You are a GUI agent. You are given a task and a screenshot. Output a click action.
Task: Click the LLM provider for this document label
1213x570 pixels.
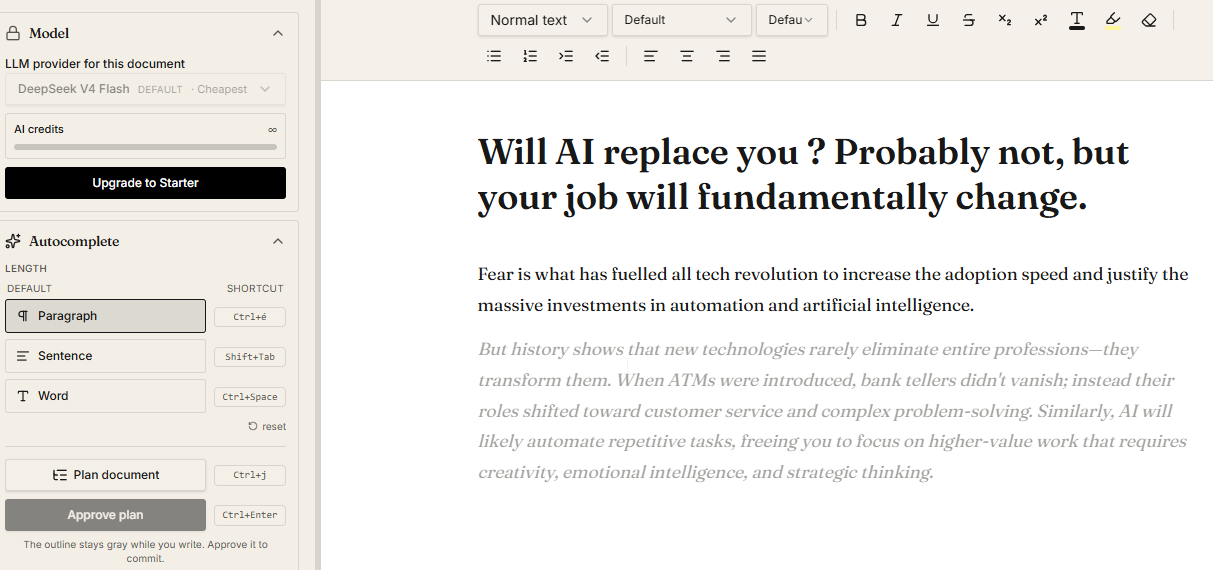coord(95,64)
